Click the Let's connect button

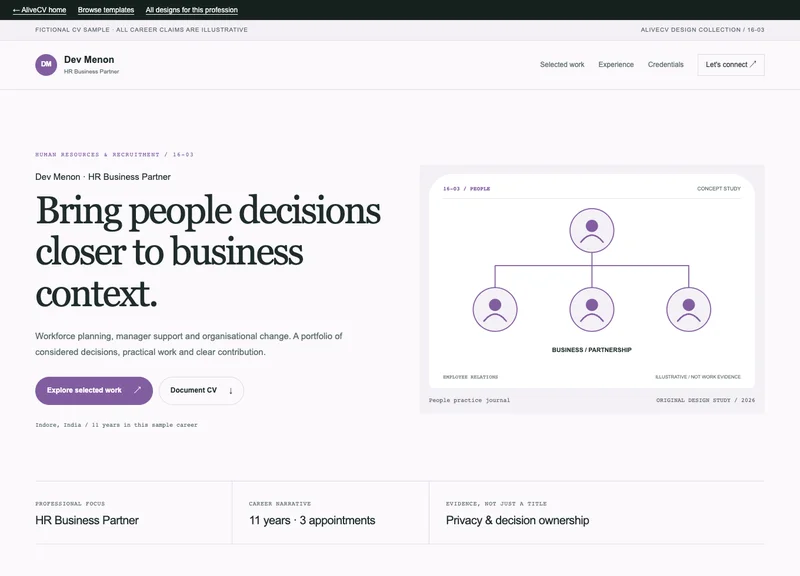tap(731, 65)
